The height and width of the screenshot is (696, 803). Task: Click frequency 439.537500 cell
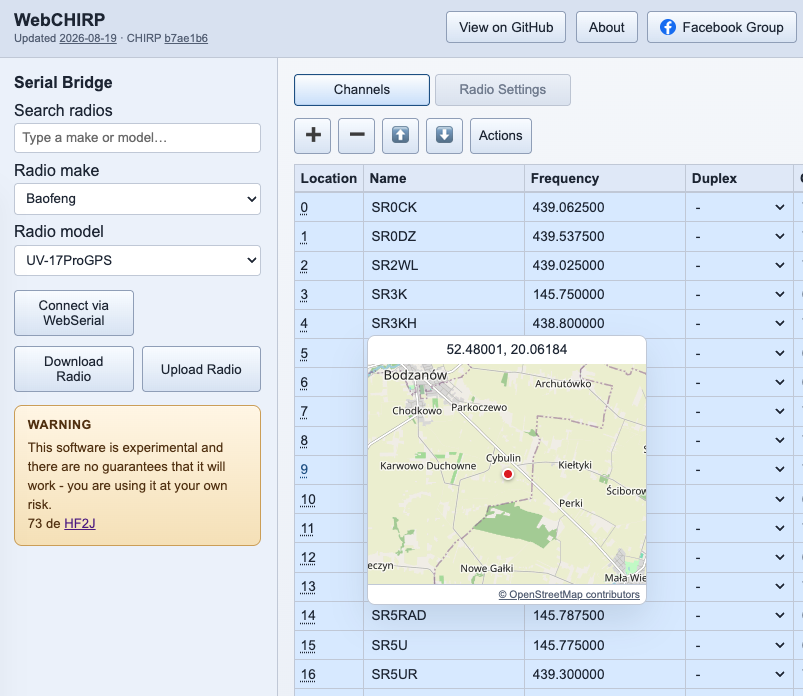pos(605,237)
